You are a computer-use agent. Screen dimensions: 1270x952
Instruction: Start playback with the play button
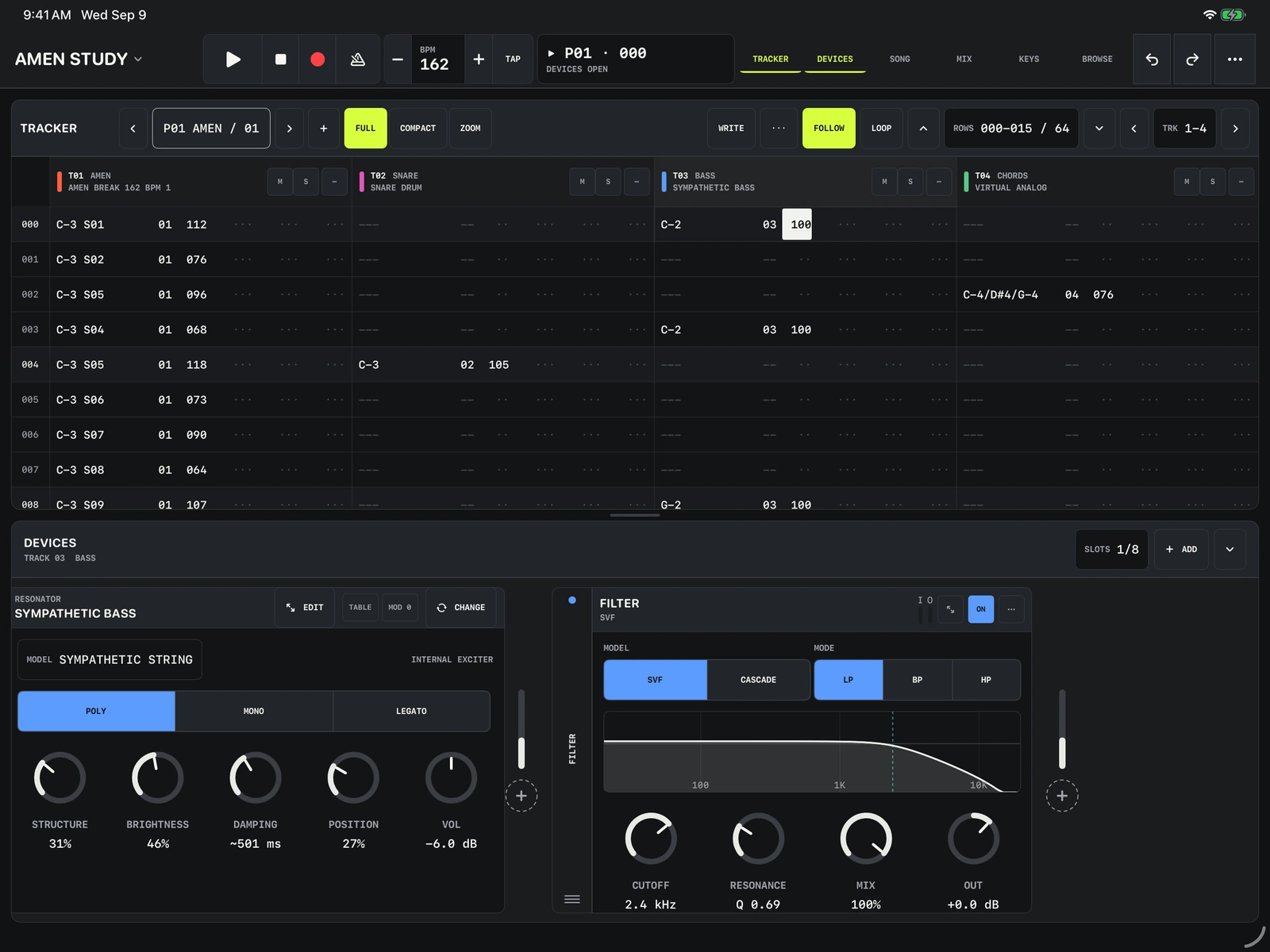pos(233,59)
